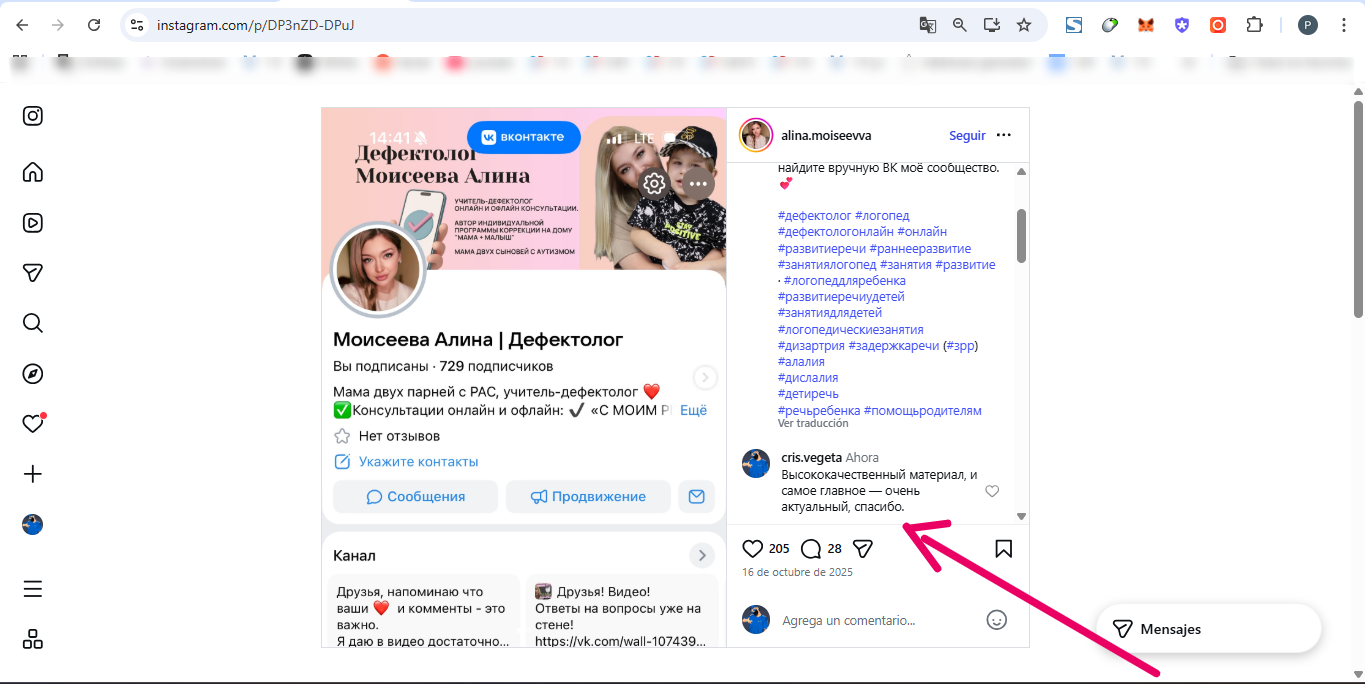This screenshot has height=684, width=1365.
Task: Open browser zoom magnifier icon
Action: 960,25
